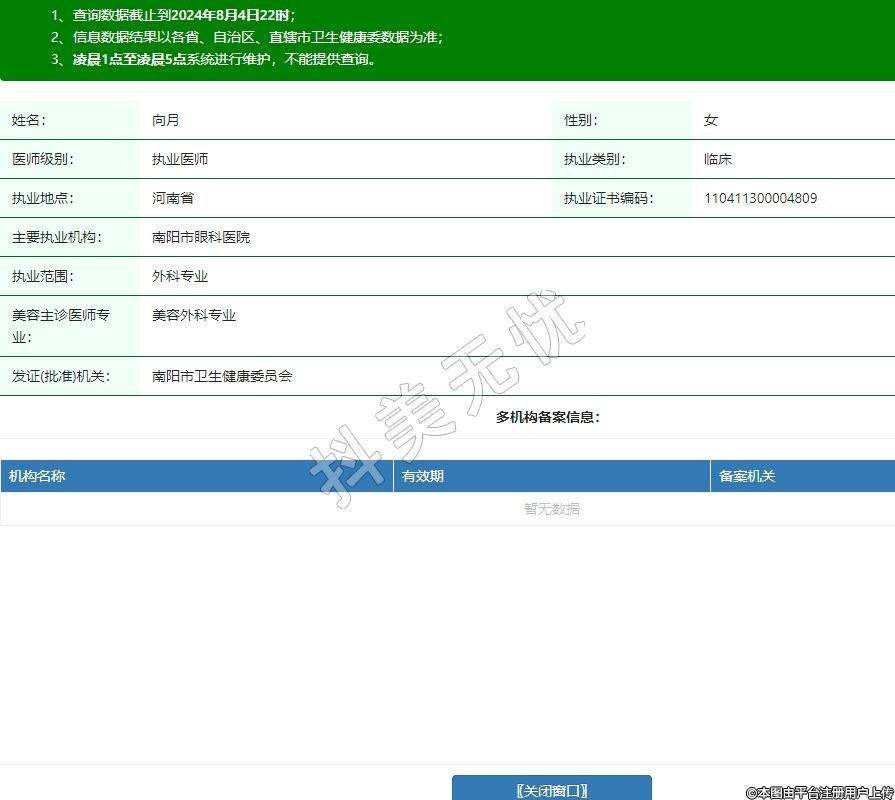The height and width of the screenshot is (800, 895).
Task: Click the 暂无数据 empty table row
Action: click(551, 508)
